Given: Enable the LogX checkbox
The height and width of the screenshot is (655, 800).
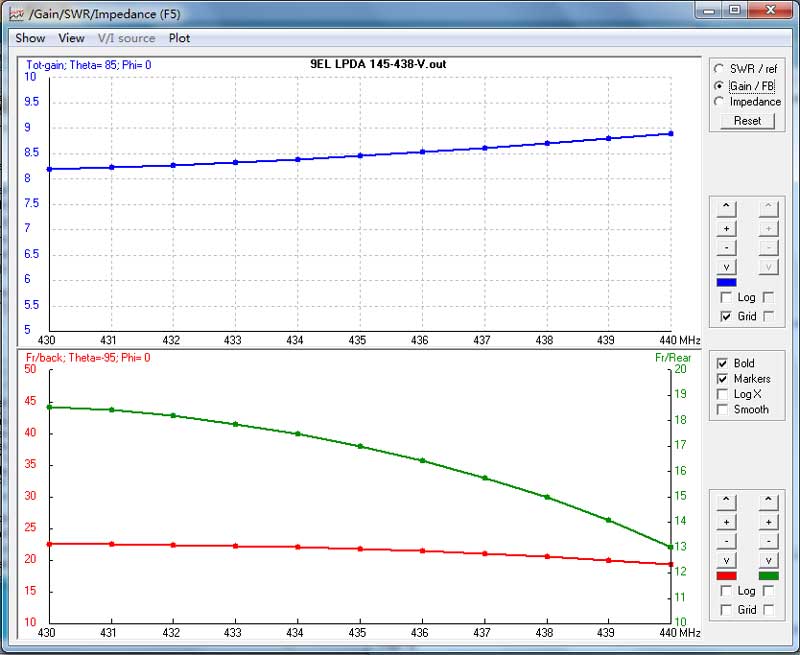Looking at the screenshot, I should point(722,394).
